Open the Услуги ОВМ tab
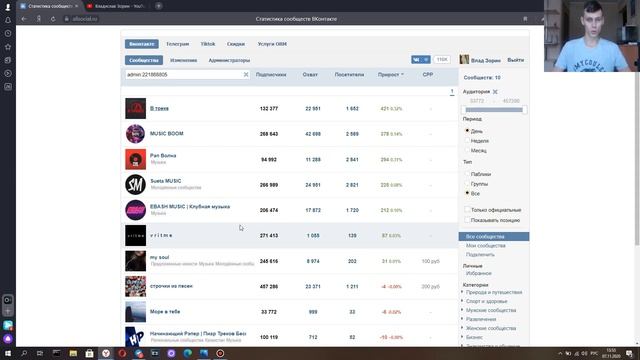Screen dimensions: 640x360 click(272, 44)
